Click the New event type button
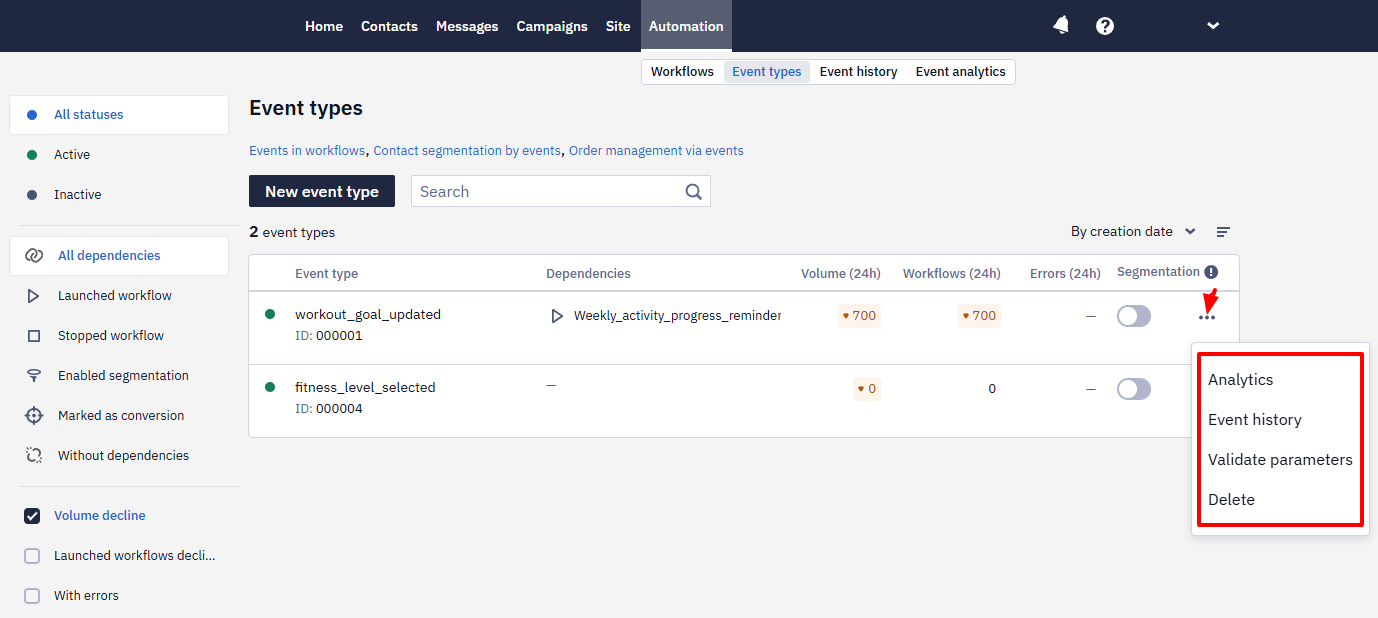 point(322,191)
